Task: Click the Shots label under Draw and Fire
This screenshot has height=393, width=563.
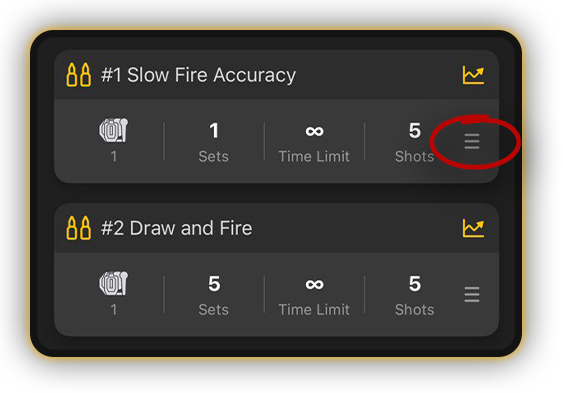Action: point(415,310)
